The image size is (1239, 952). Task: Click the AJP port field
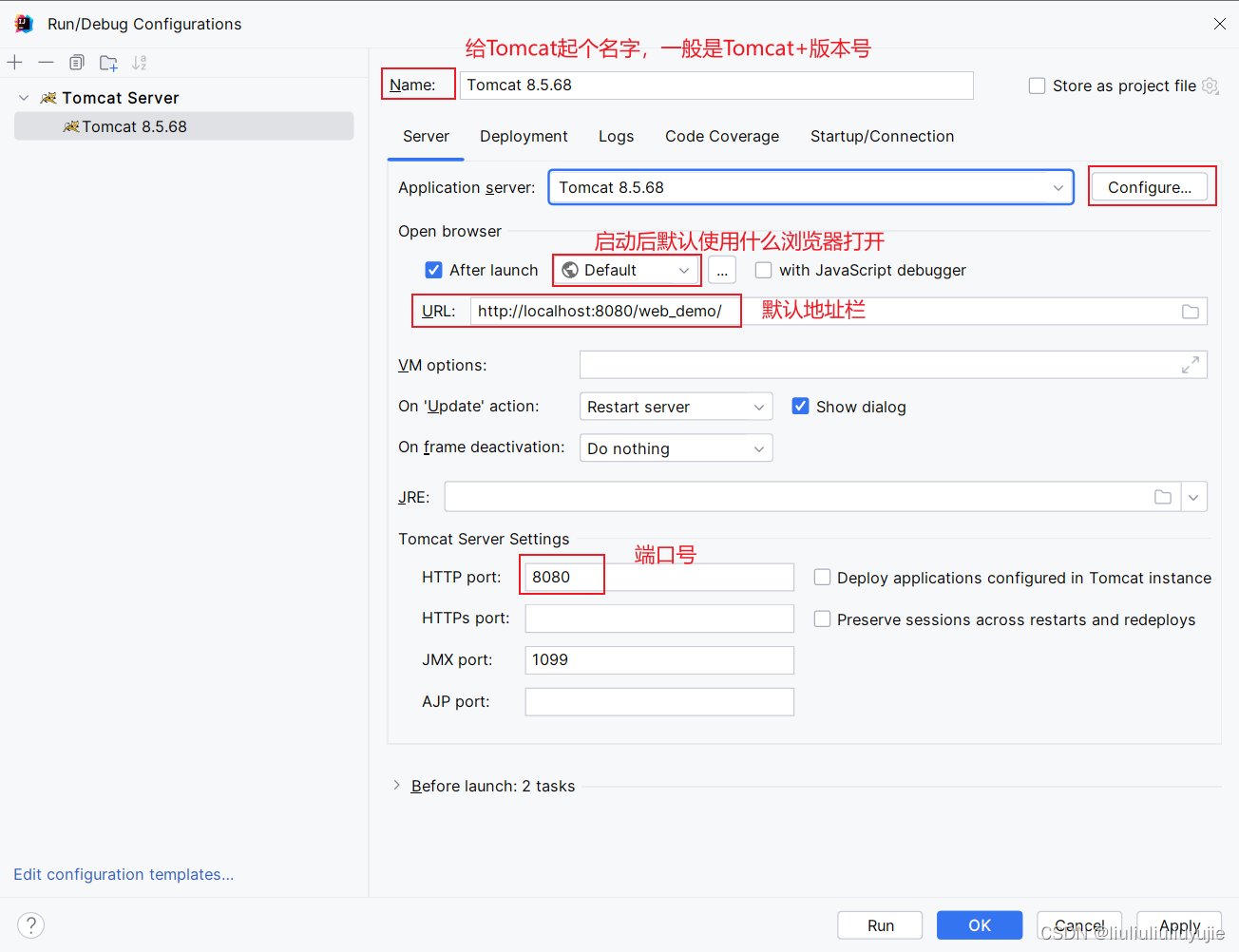659,702
